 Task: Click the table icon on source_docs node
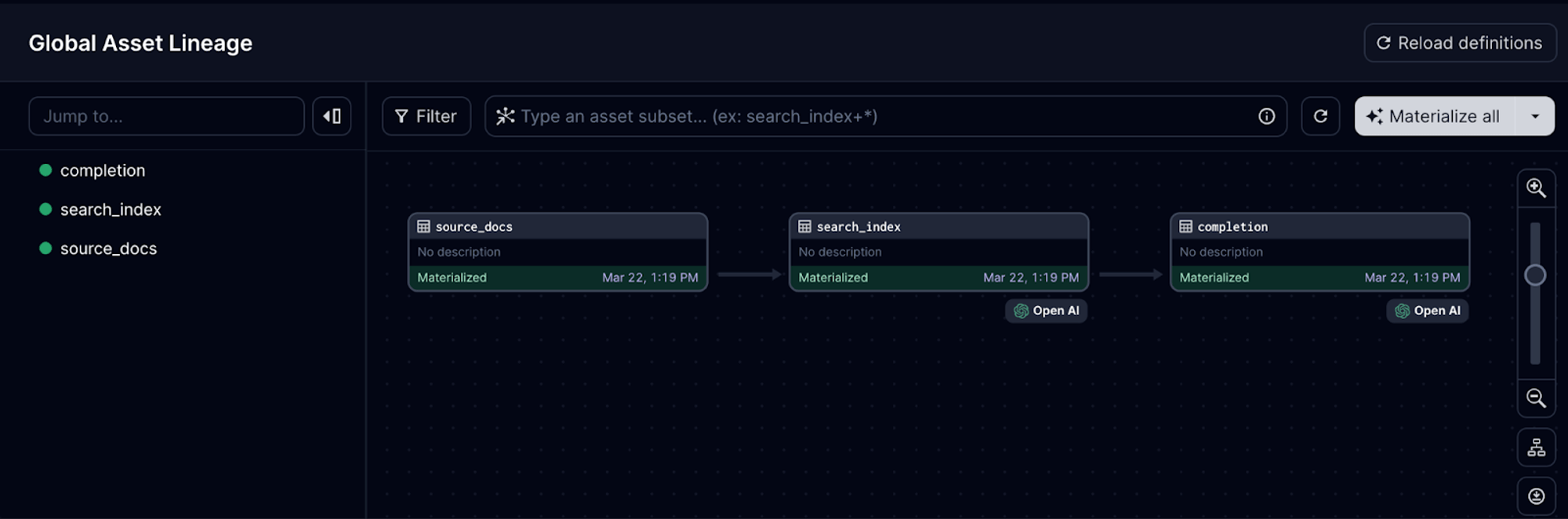coord(423,227)
